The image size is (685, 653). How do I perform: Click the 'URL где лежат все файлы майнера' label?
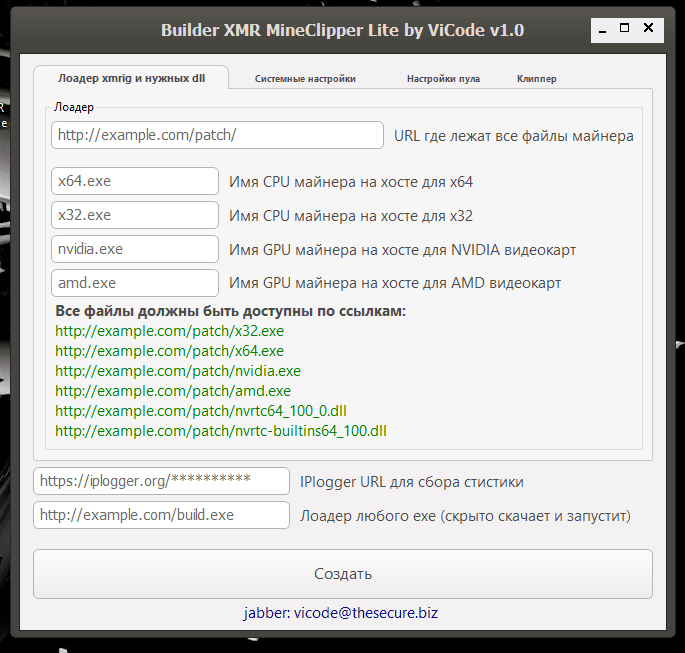coord(514,136)
